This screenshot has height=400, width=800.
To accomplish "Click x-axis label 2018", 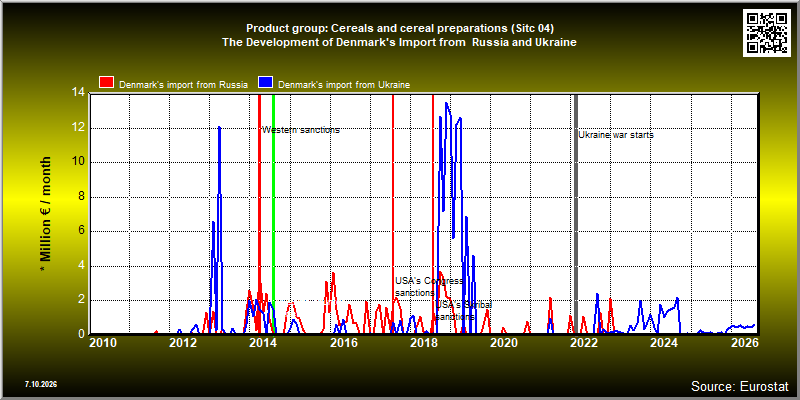I will pyautogui.click(x=424, y=343).
